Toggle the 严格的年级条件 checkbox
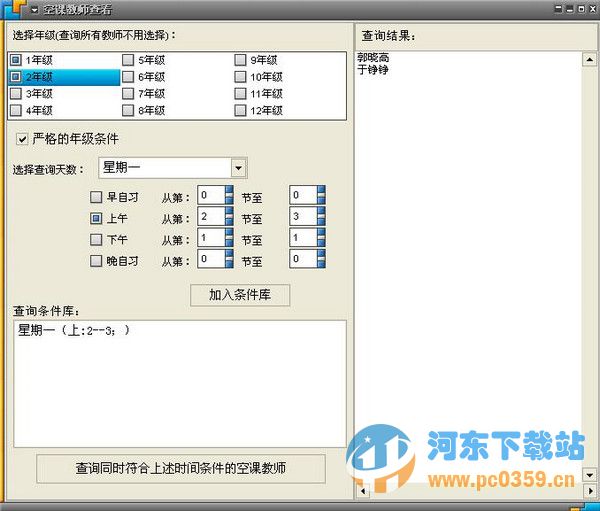This screenshot has height=511, width=600. coord(22,139)
